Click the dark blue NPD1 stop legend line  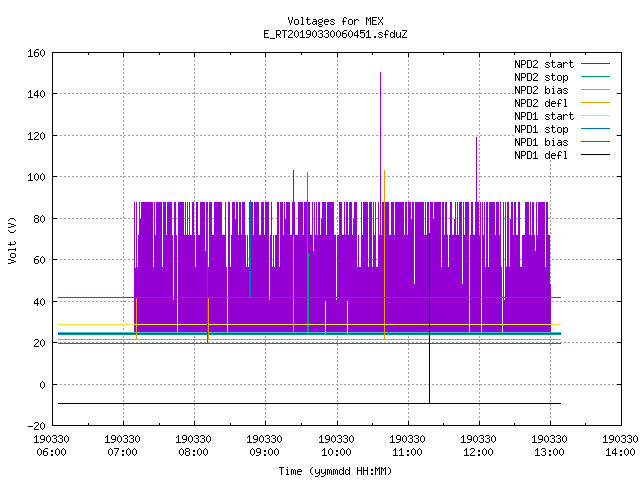[x=595, y=129]
